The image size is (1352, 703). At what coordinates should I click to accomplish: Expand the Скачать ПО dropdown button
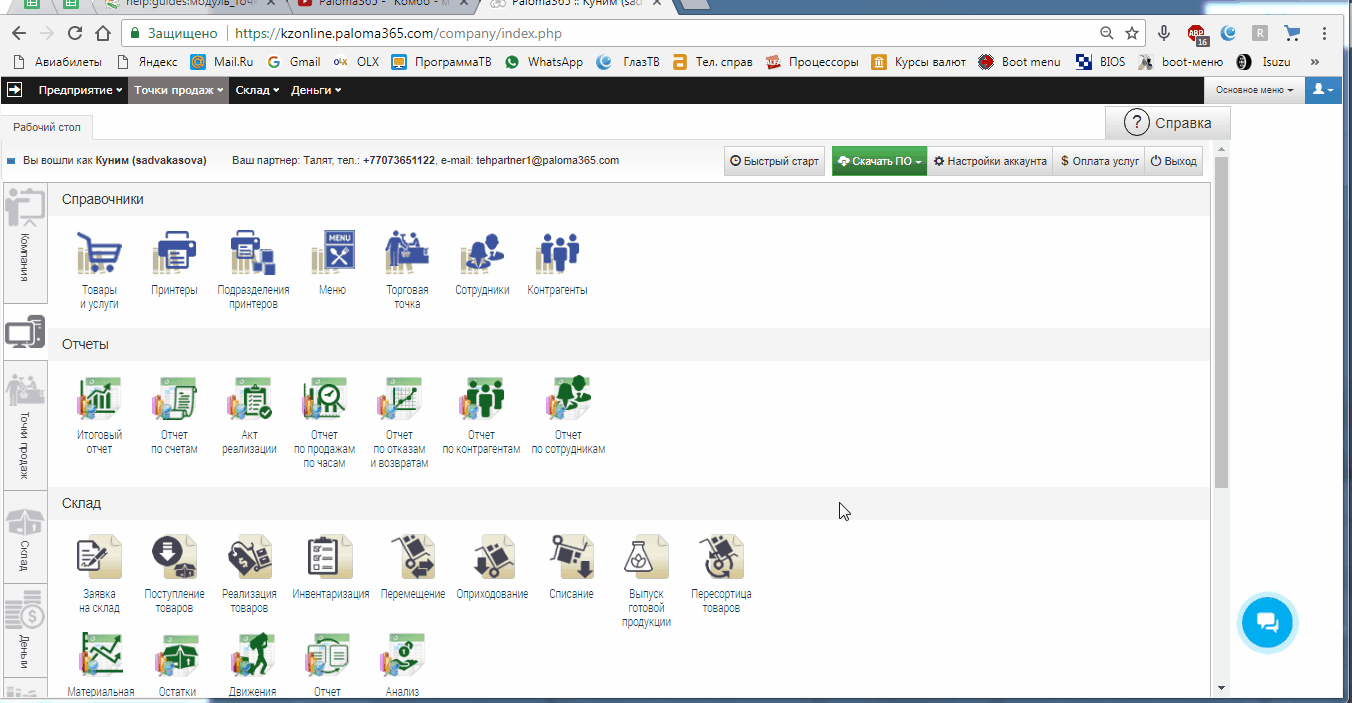[879, 161]
